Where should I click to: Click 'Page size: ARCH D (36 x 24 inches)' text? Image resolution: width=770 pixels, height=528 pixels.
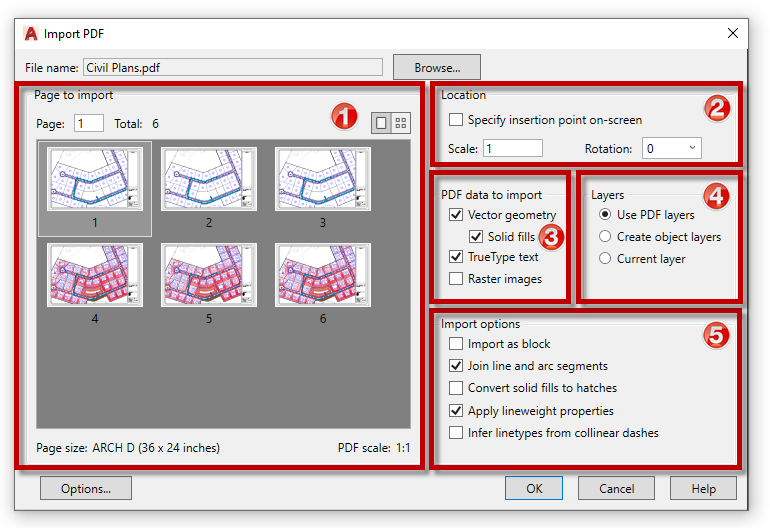(128, 447)
